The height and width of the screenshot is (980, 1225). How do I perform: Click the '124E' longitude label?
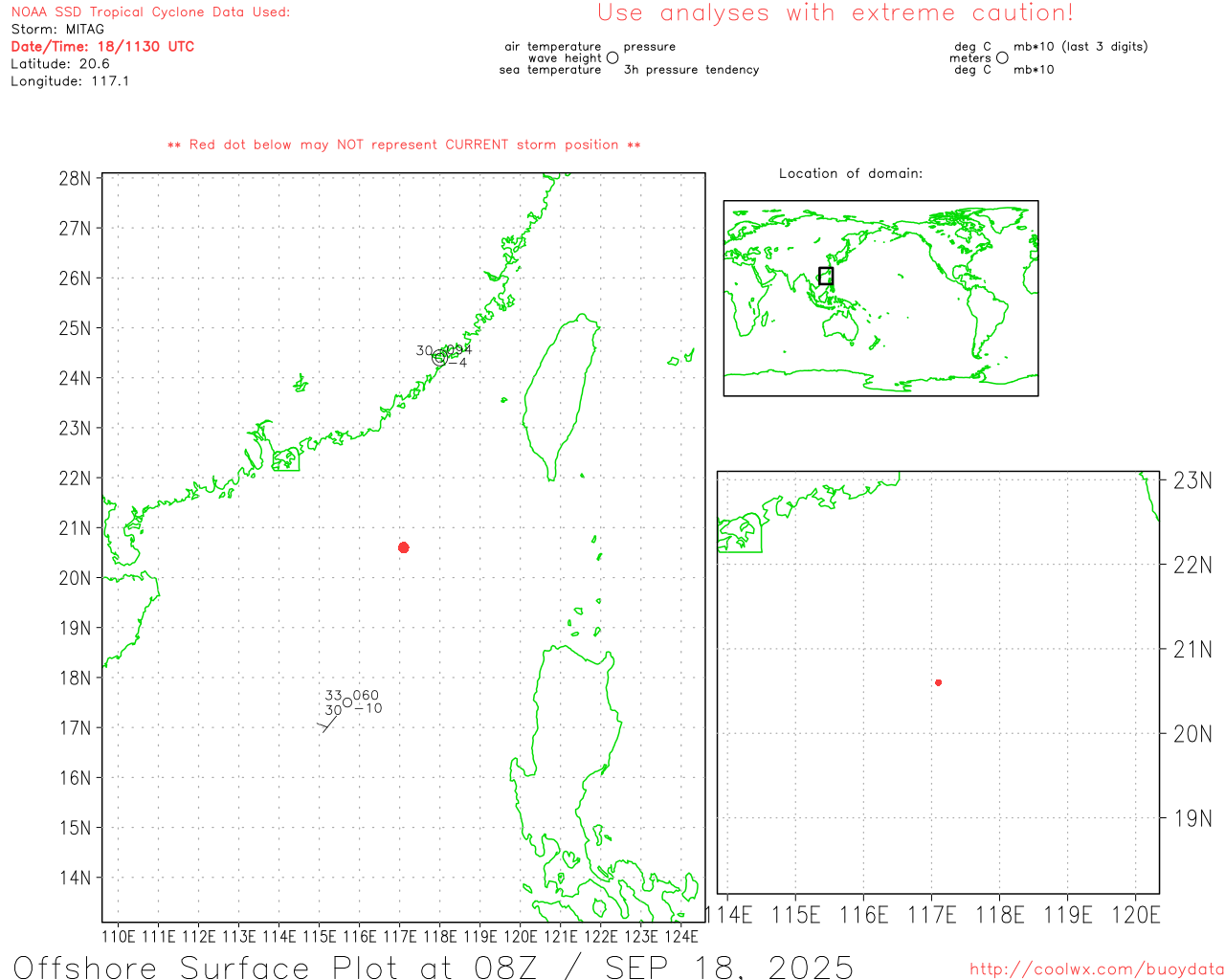click(681, 937)
